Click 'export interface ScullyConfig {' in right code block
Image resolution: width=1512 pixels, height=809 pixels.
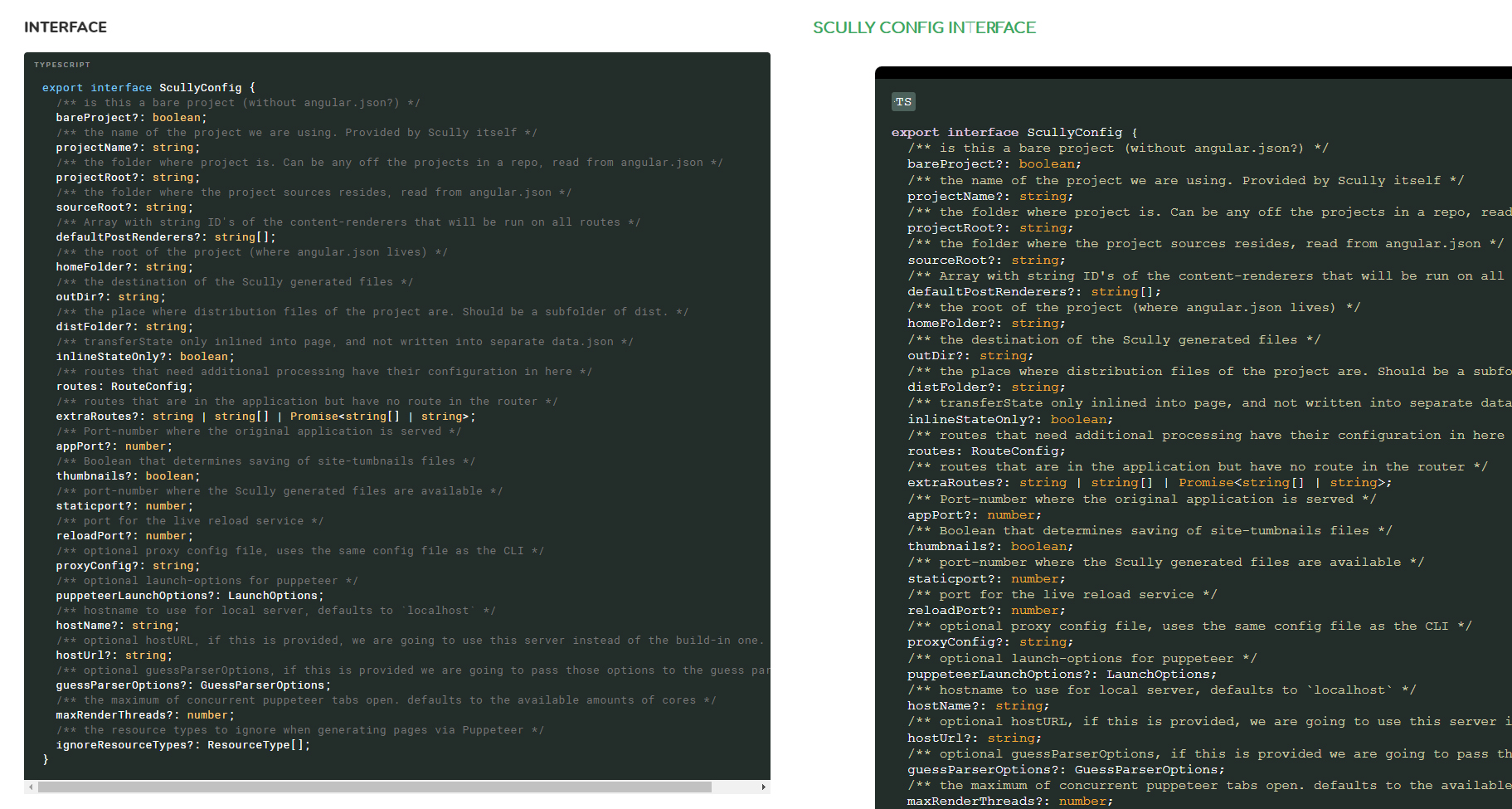1014,132
